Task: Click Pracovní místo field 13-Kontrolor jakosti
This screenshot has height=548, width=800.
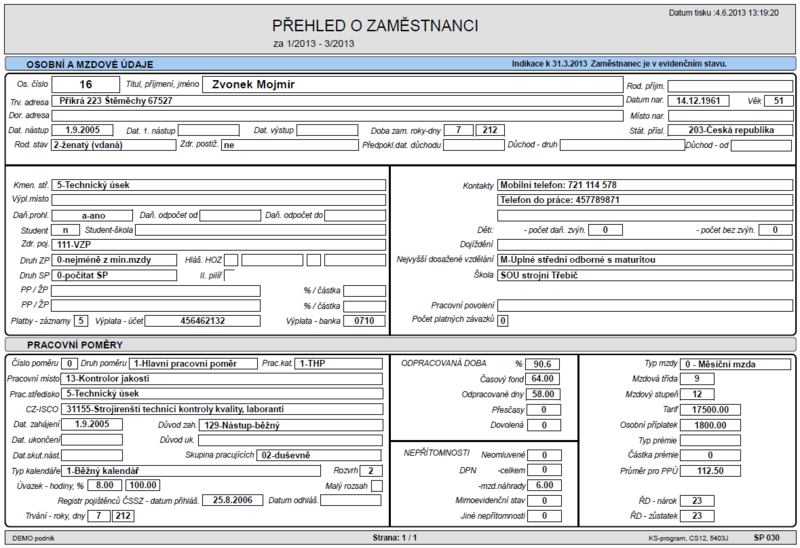Action: [x=221, y=379]
